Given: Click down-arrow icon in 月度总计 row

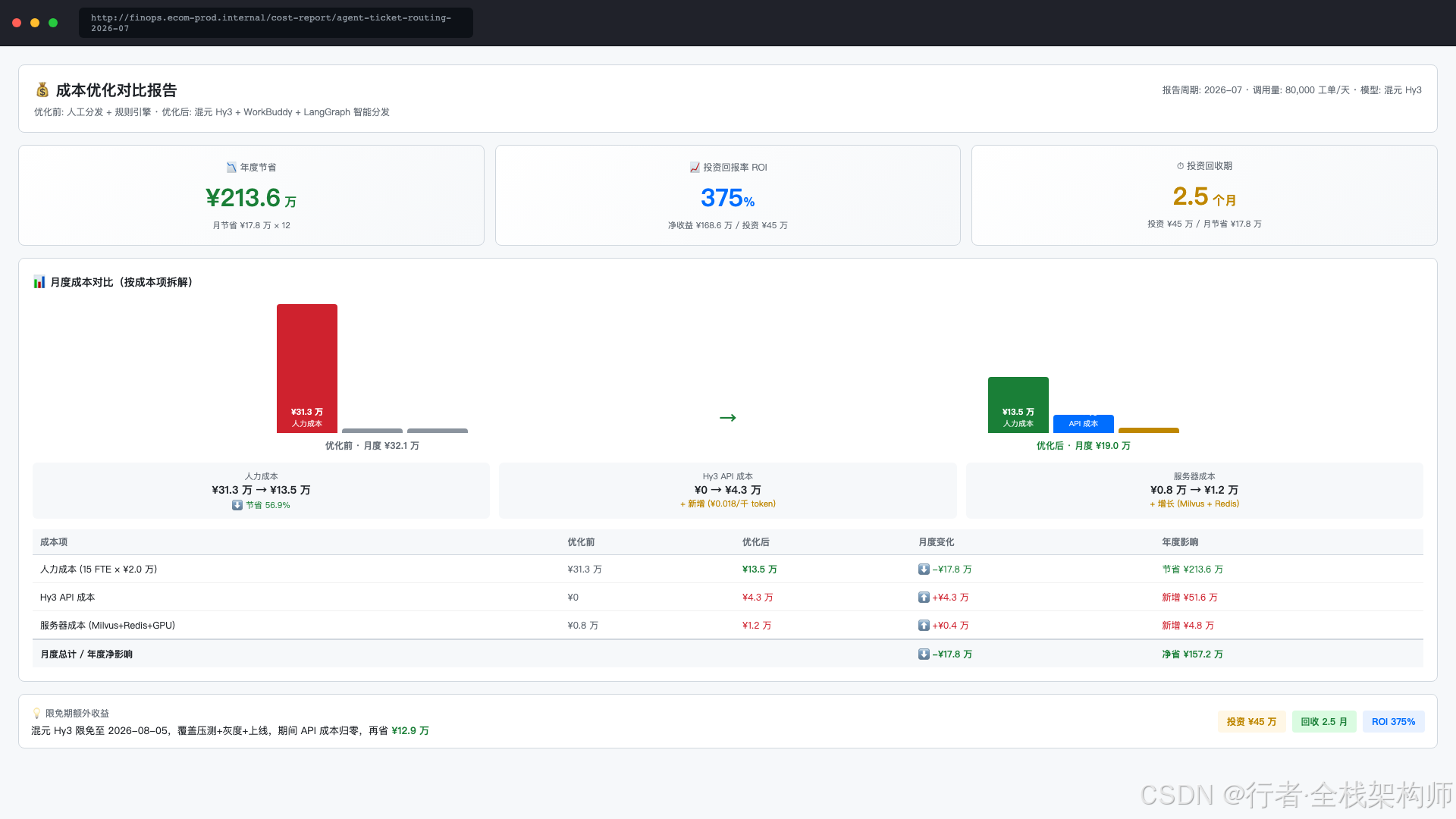Looking at the screenshot, I should tap(924, 654).
